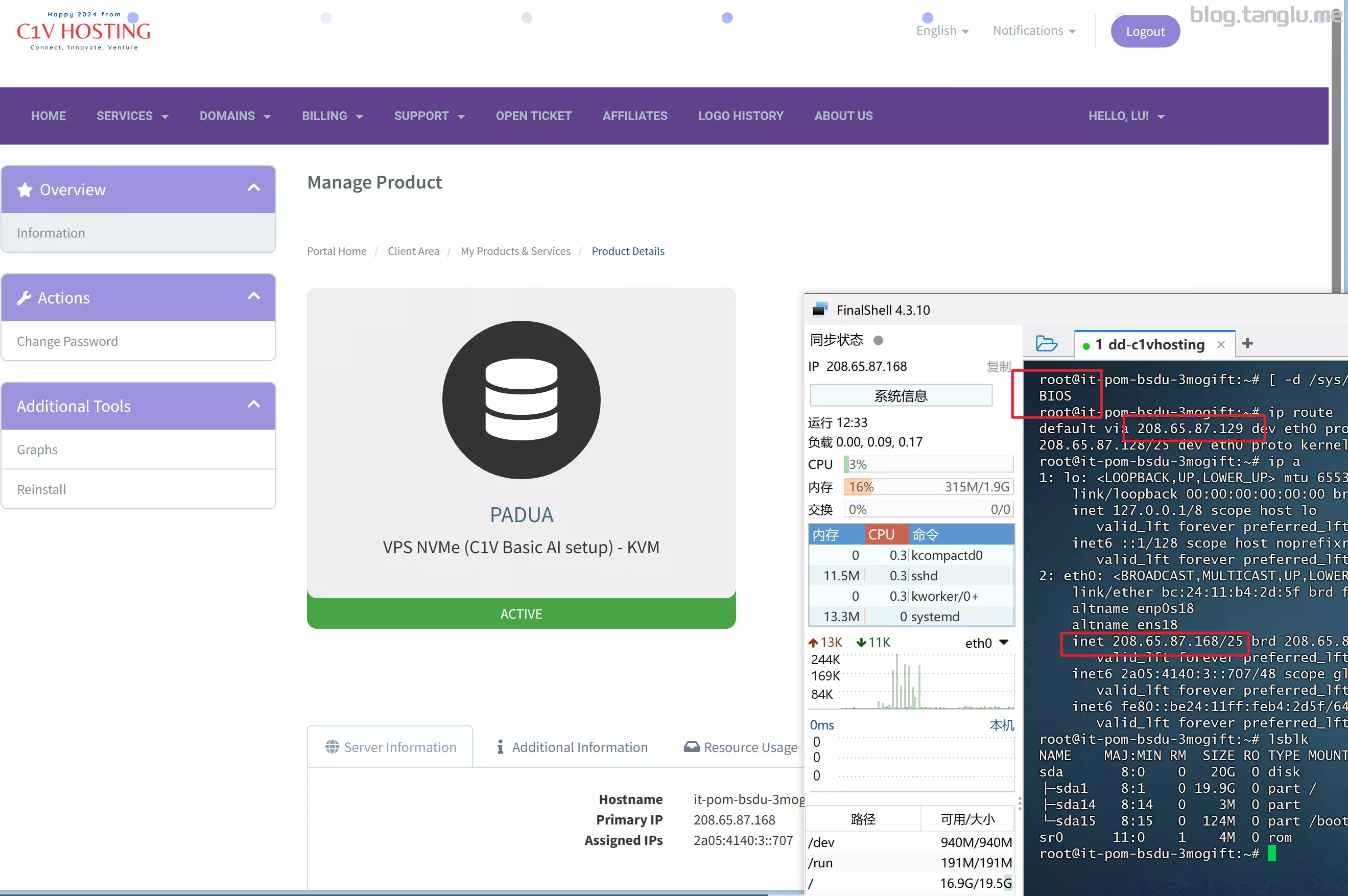This screenshot has width=1348, height=896.
Task: Open the LOGO HISTORY page
Action: point(741,116)
